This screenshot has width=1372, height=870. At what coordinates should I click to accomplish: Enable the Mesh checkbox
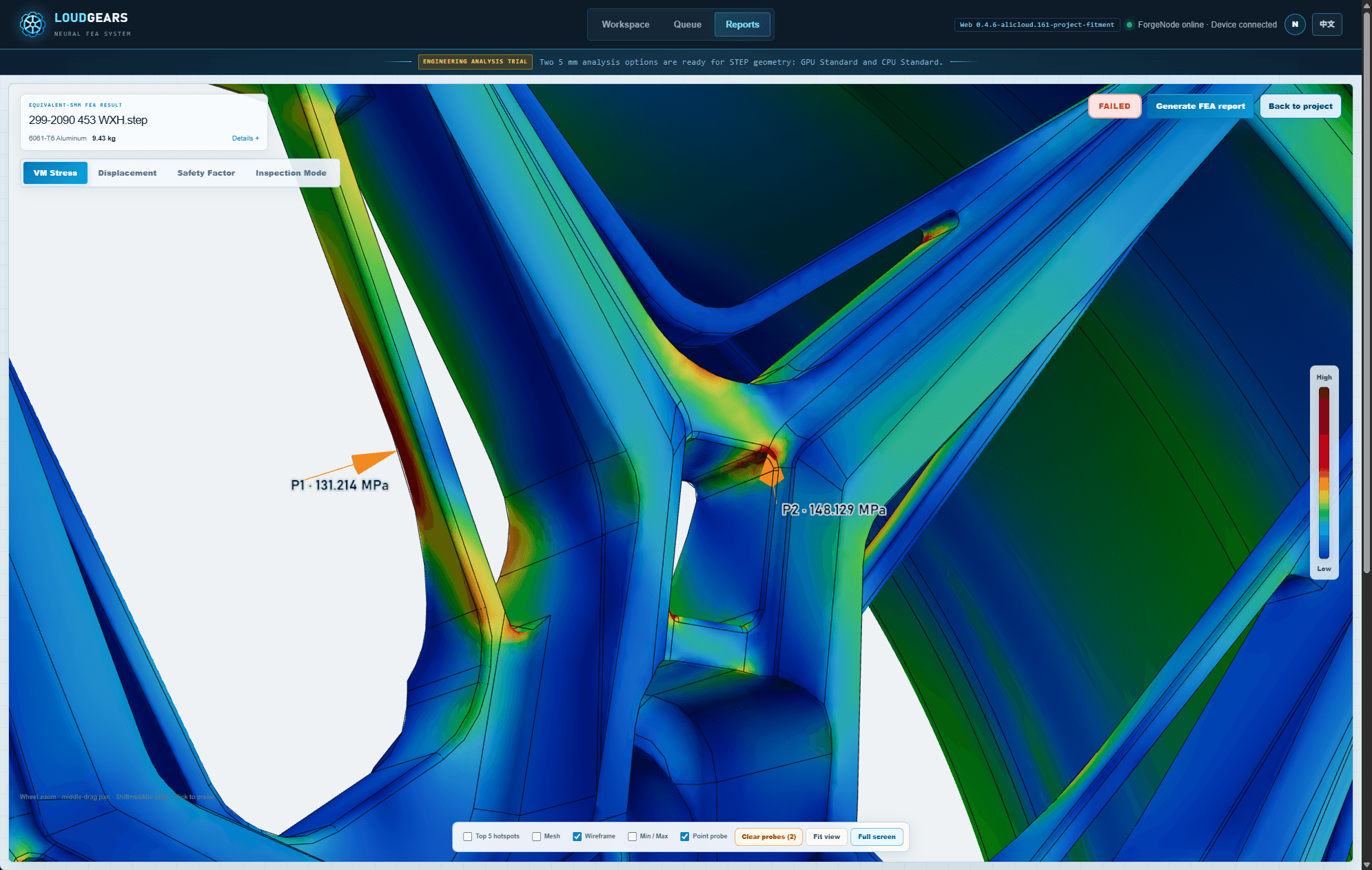click(x=536, y=836)
